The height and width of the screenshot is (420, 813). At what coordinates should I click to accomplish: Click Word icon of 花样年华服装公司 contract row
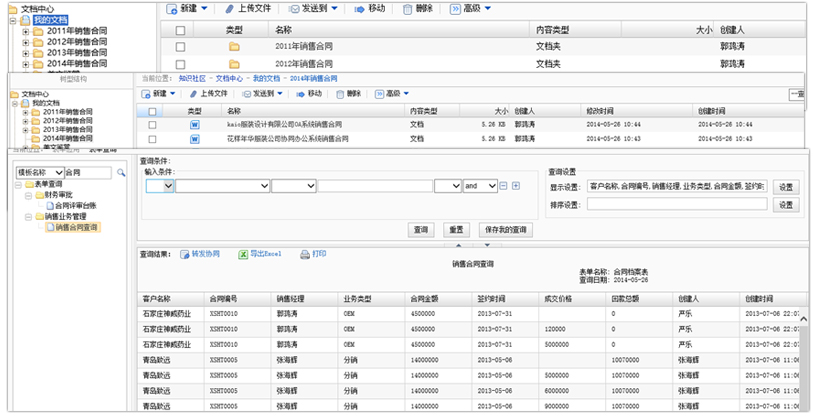coord(194,139)
